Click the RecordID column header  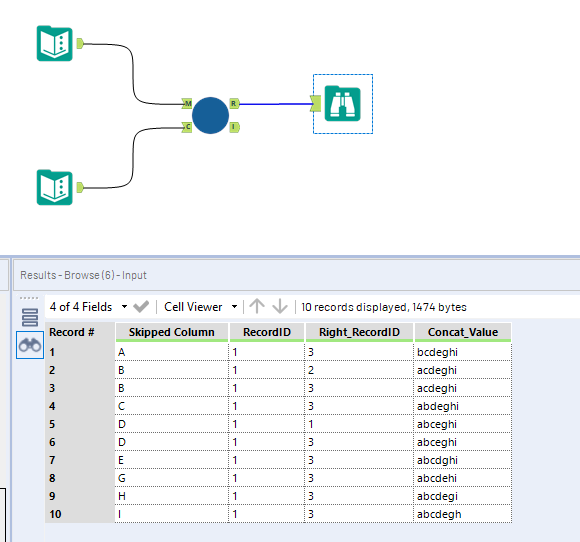tap(267, 332)
